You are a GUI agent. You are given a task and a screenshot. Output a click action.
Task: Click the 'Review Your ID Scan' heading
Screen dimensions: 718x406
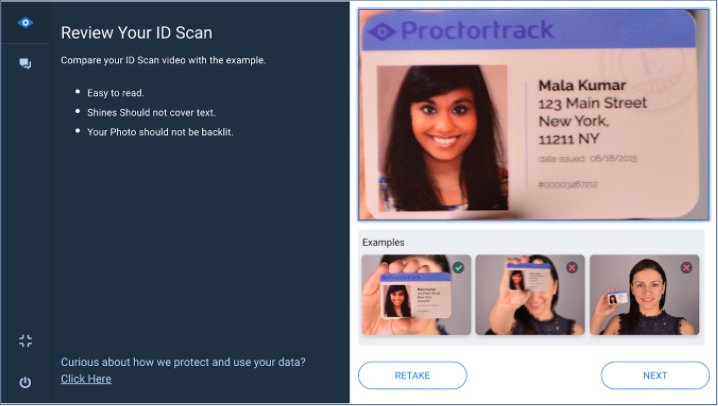pyautogui.click(x=136, y=33)
